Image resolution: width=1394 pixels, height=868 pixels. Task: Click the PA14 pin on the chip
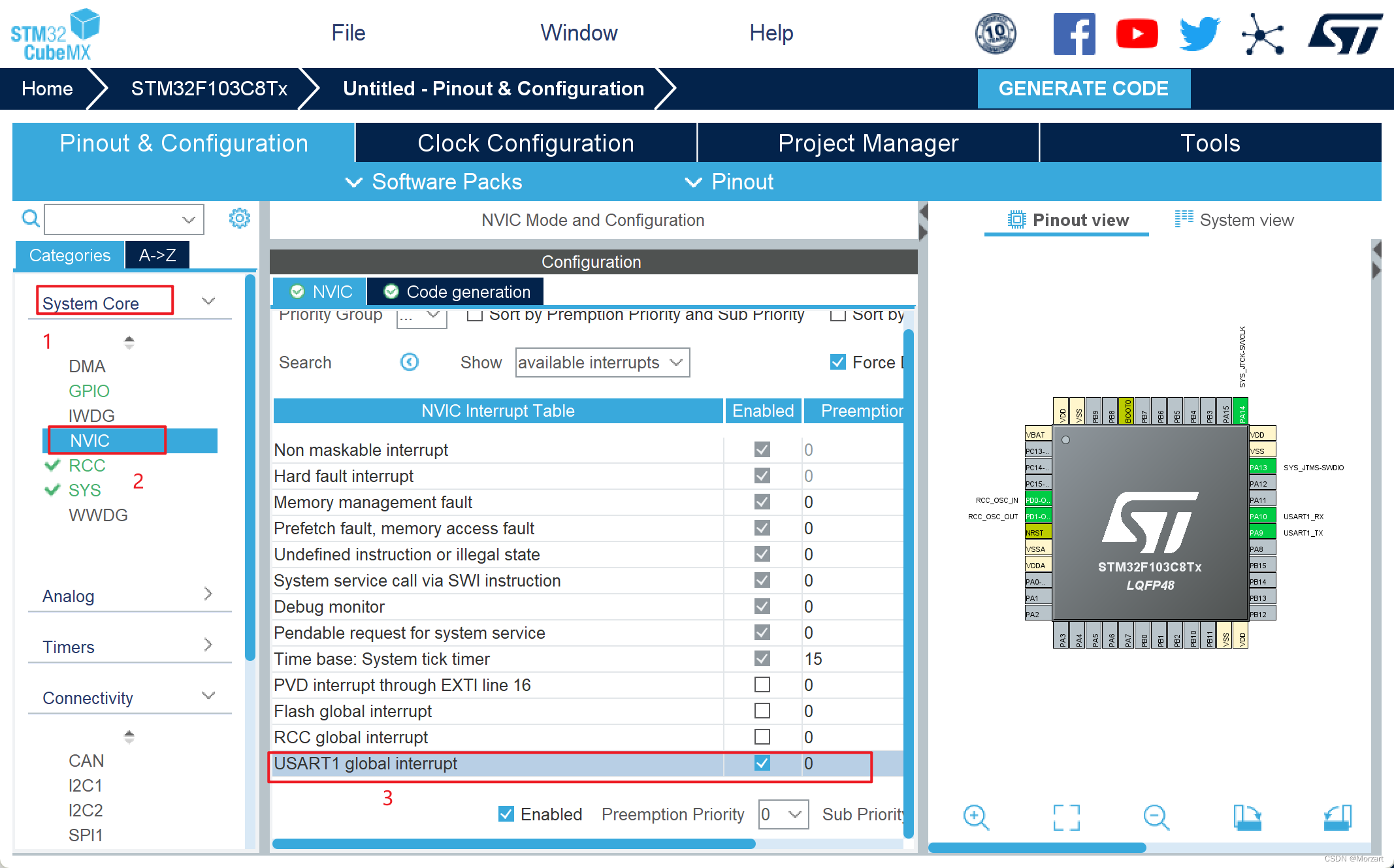point(1240,411)
